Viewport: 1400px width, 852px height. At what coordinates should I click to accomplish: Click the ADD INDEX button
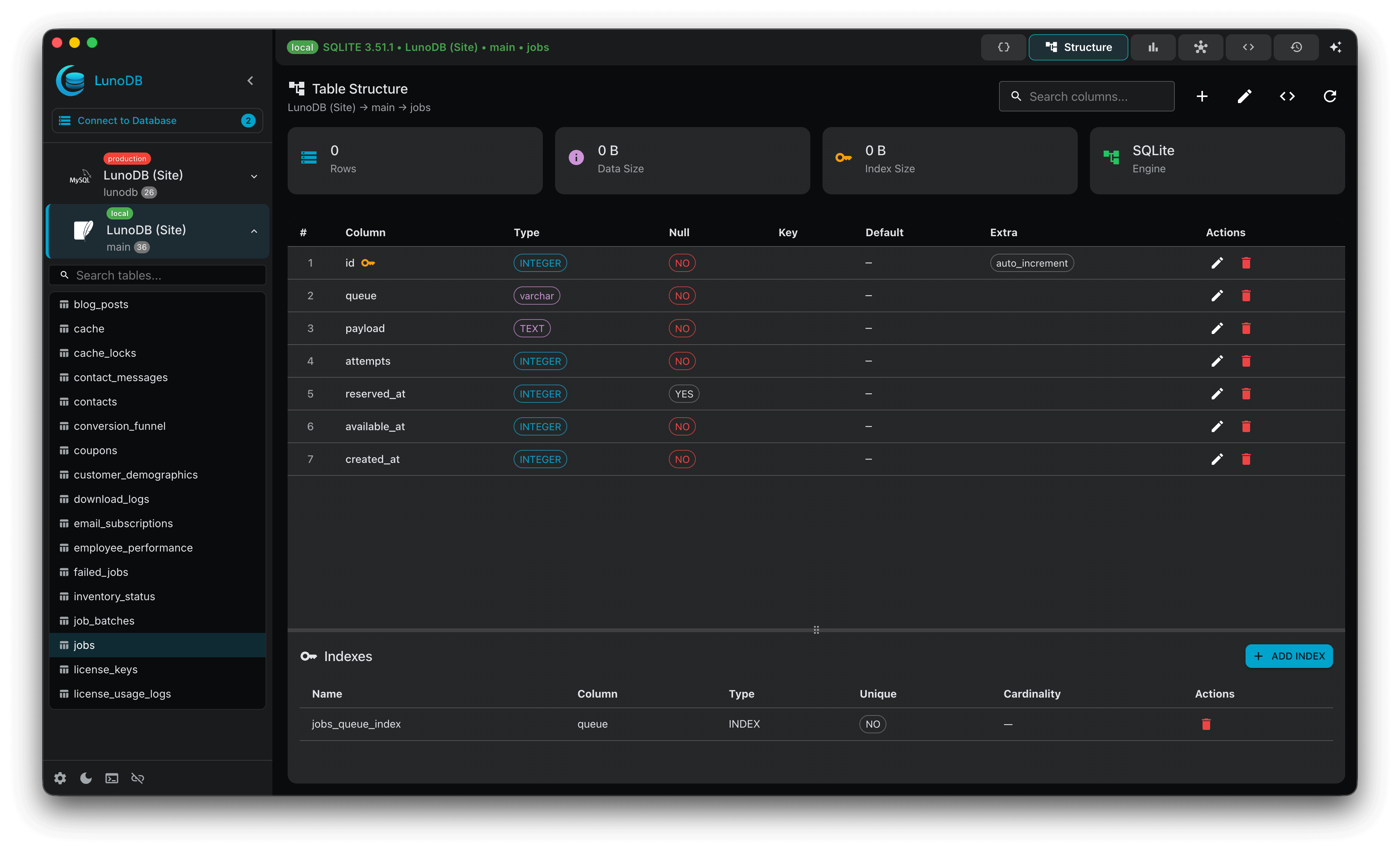(1289, 655)
